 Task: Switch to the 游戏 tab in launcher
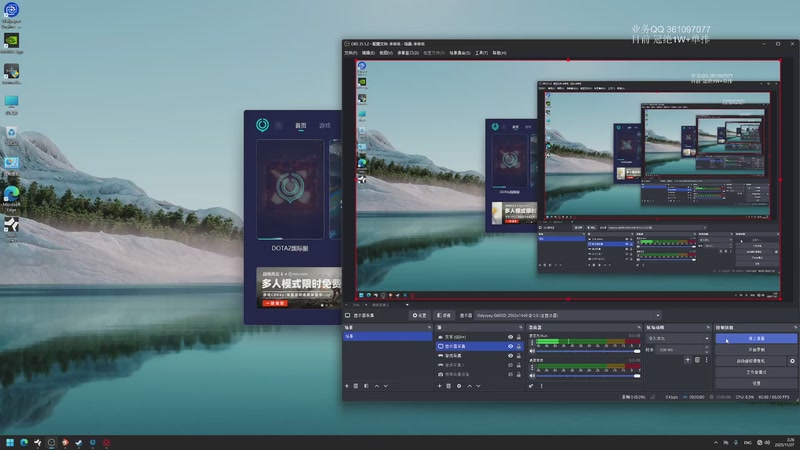click(324, 126)
